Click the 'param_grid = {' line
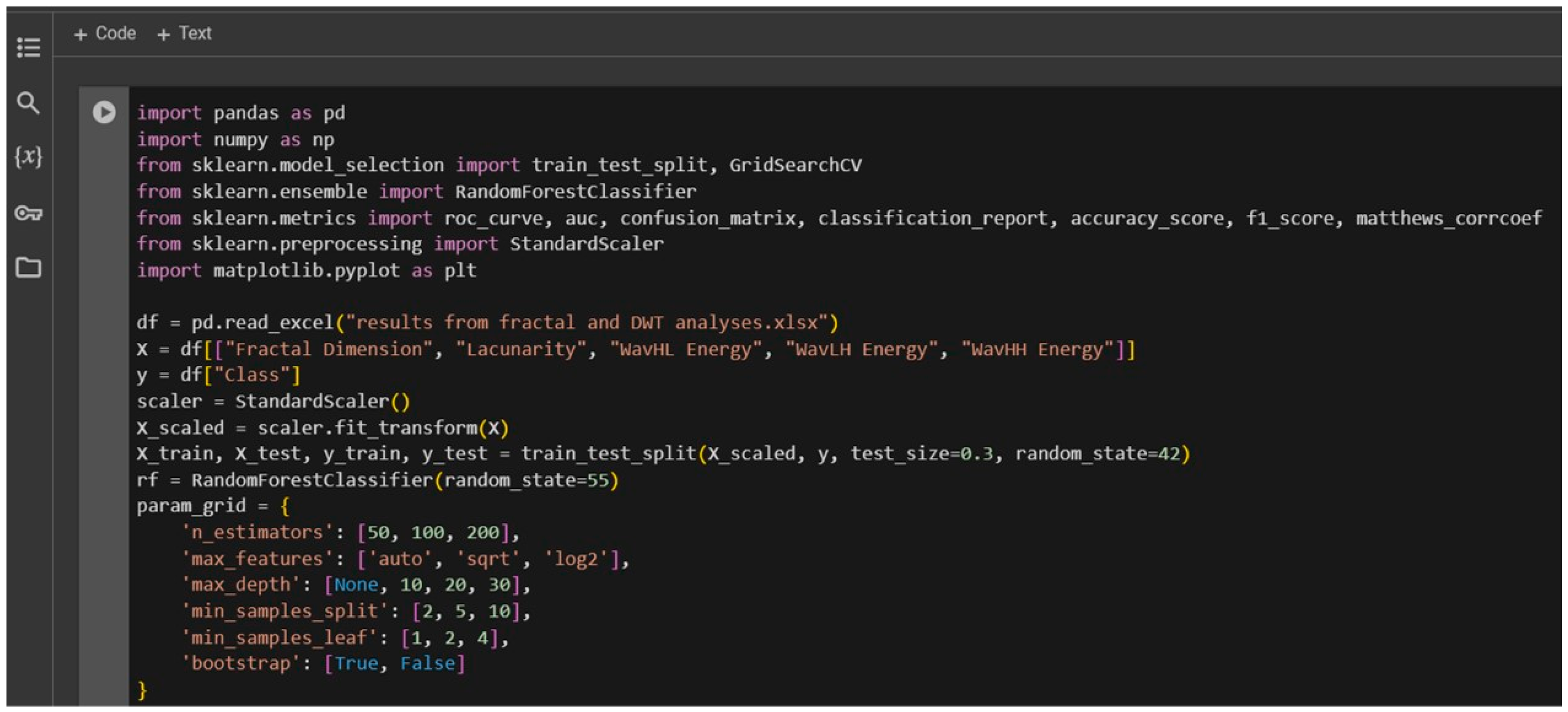Viewport: 1568px width, 712px height. pyautogui.click(x=213, y=506)
